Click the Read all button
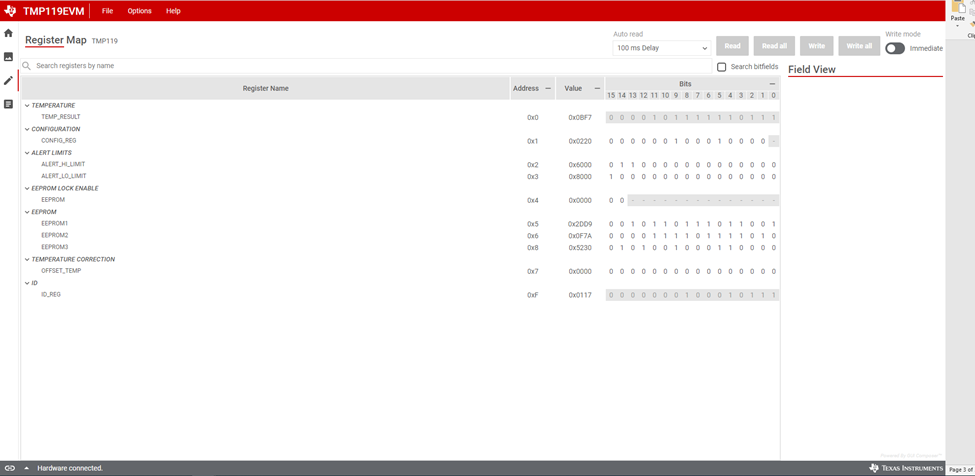This screenshot has width=975, height=476. click(x=774, y=46)
